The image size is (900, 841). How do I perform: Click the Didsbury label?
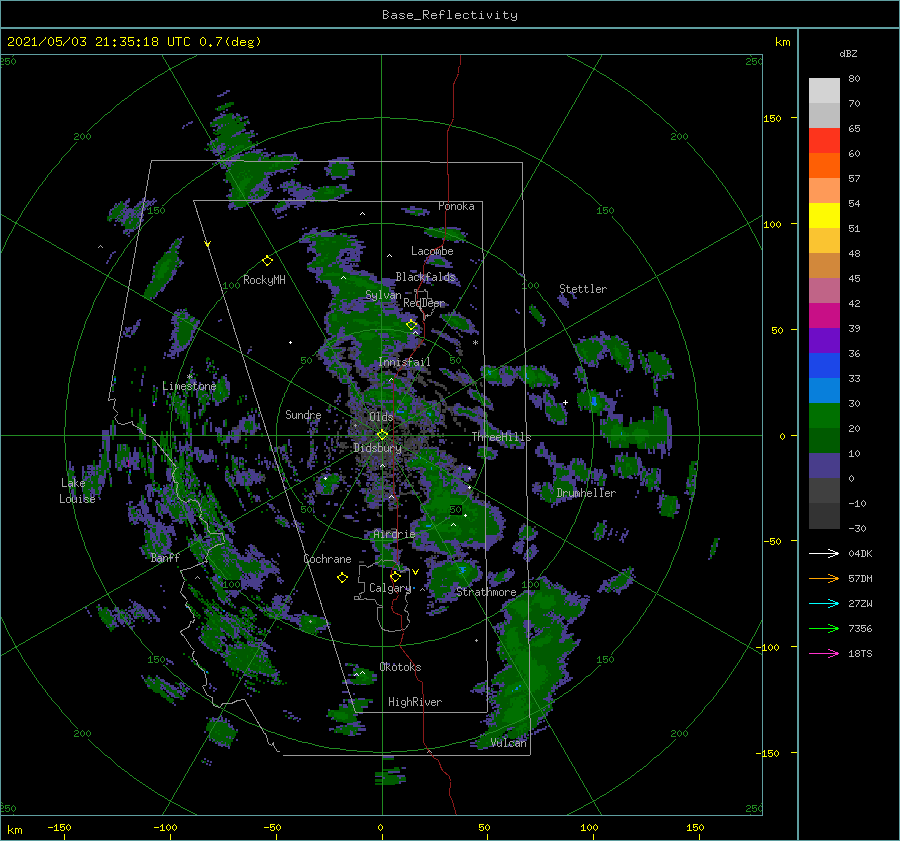click(x=377, y=448)
